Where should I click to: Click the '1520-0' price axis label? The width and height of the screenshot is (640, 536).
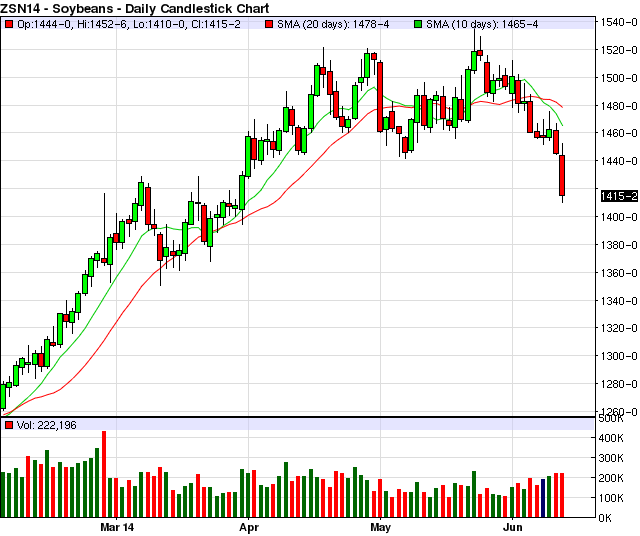pyautogui.click(x=619, y=50)
